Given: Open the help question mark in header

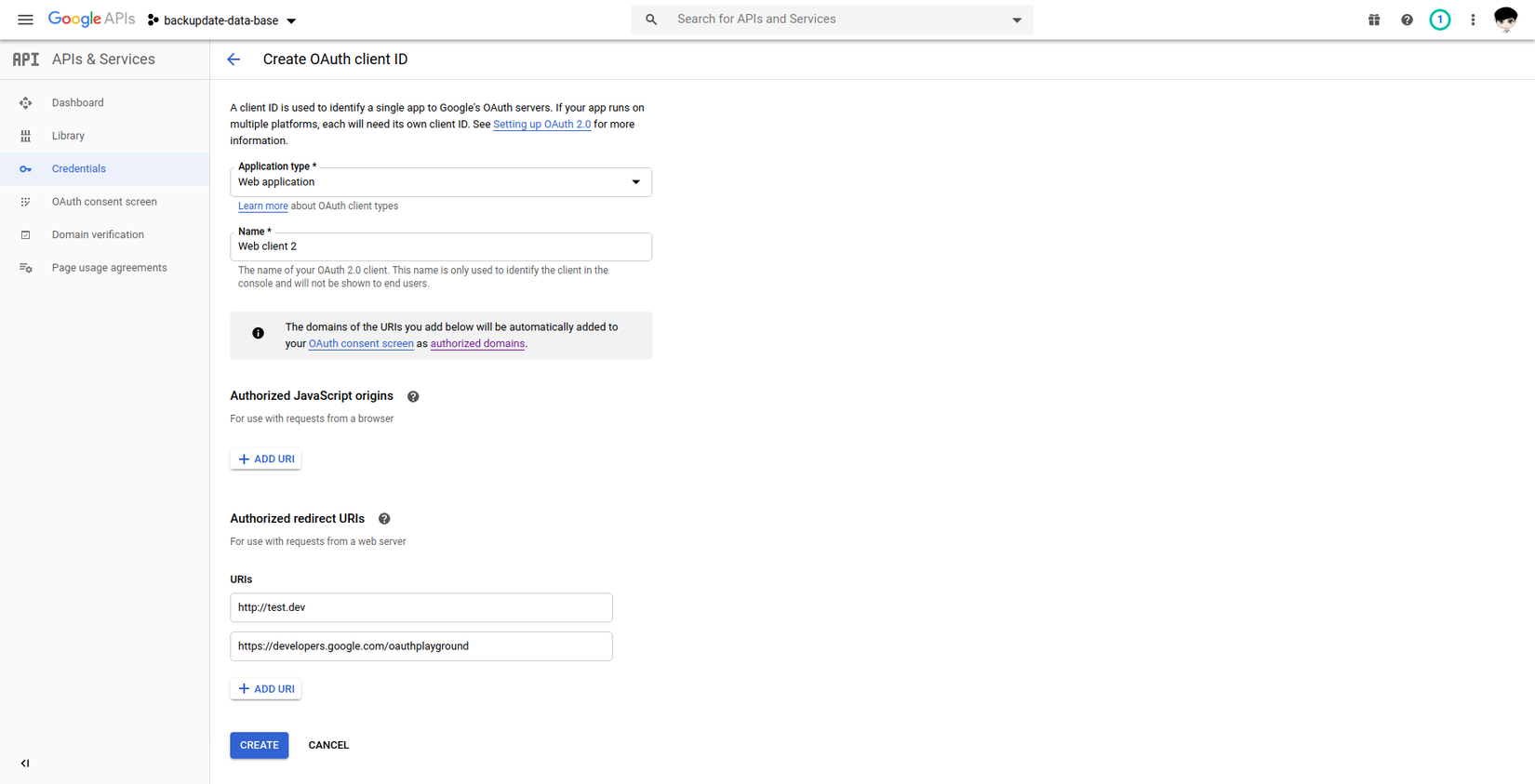Looking at the screenshot, I should (1407, 20).
